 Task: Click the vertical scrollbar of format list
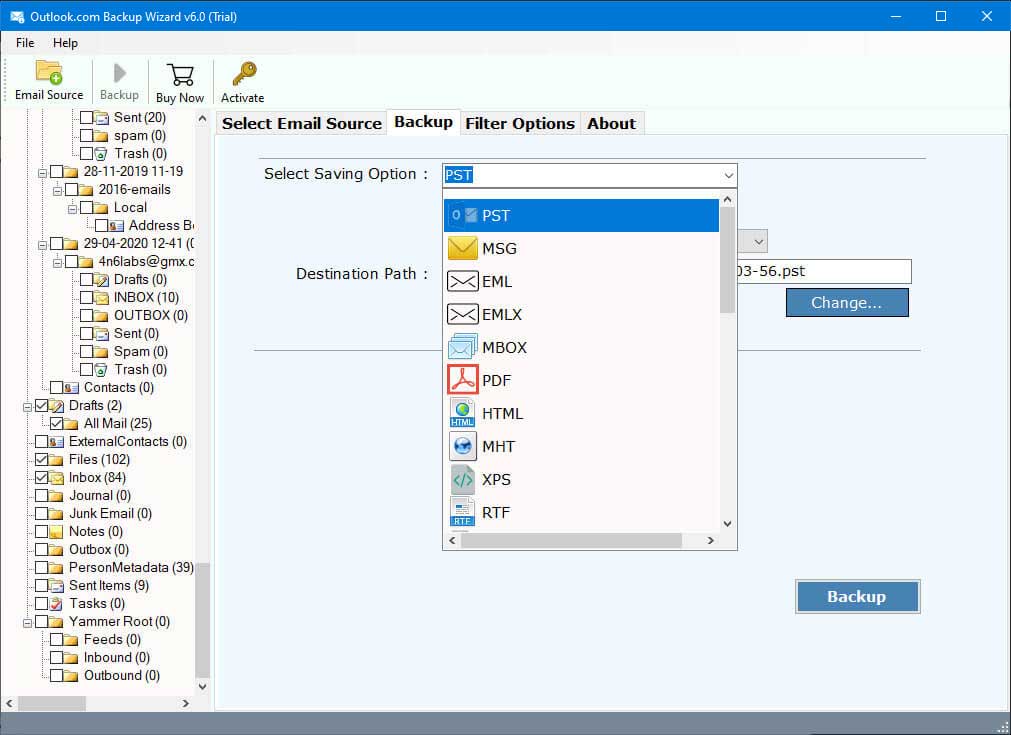(x=727, y=259)
